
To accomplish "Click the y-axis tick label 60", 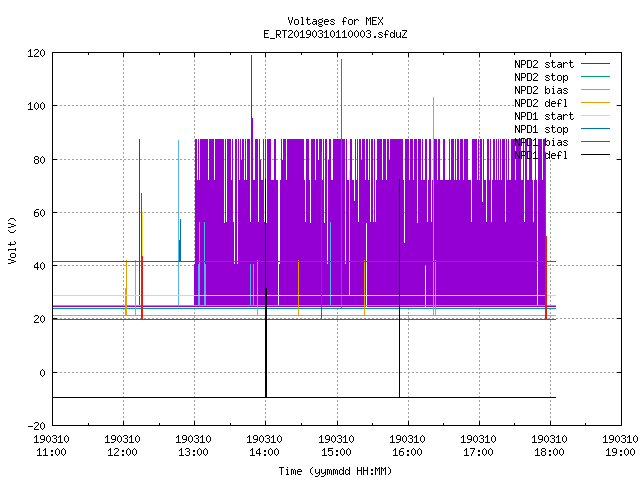I will pyautogui.click(x=39, y=213).
